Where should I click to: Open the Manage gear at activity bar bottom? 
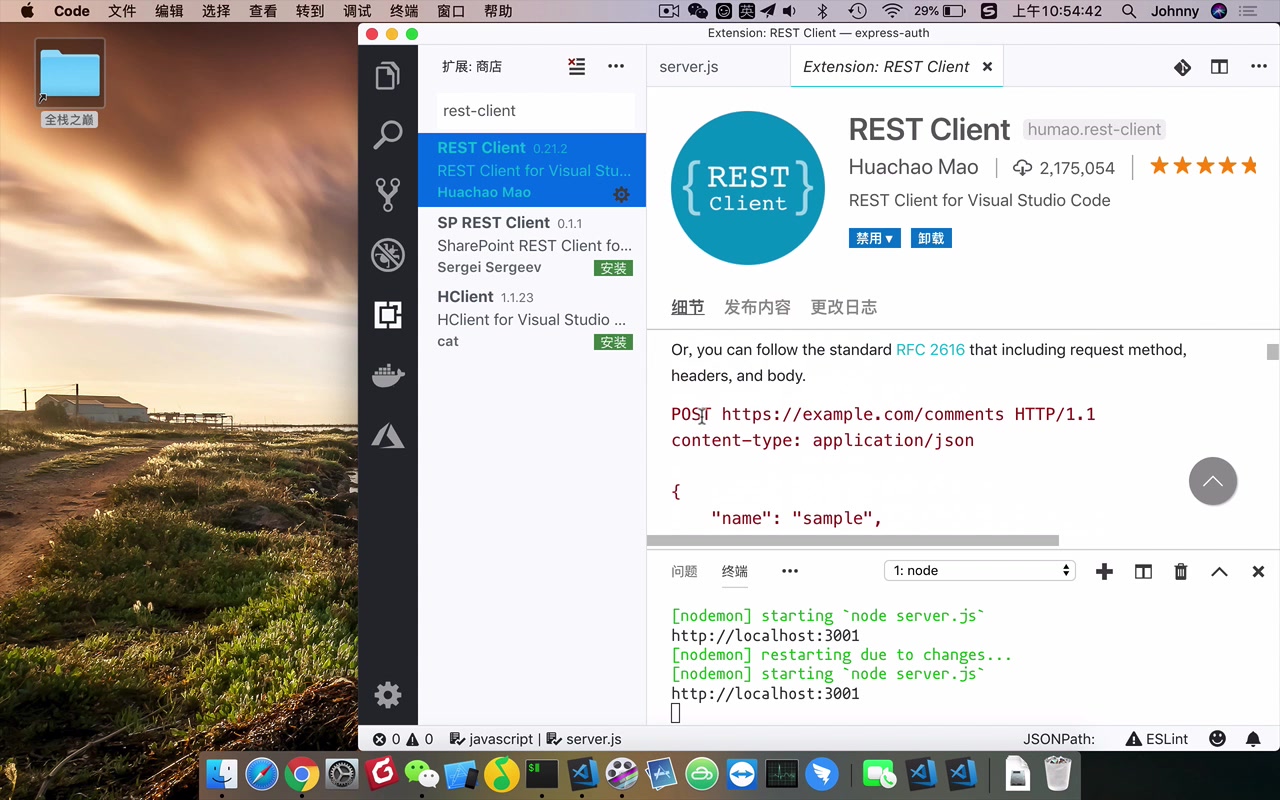tap(388, 695)
